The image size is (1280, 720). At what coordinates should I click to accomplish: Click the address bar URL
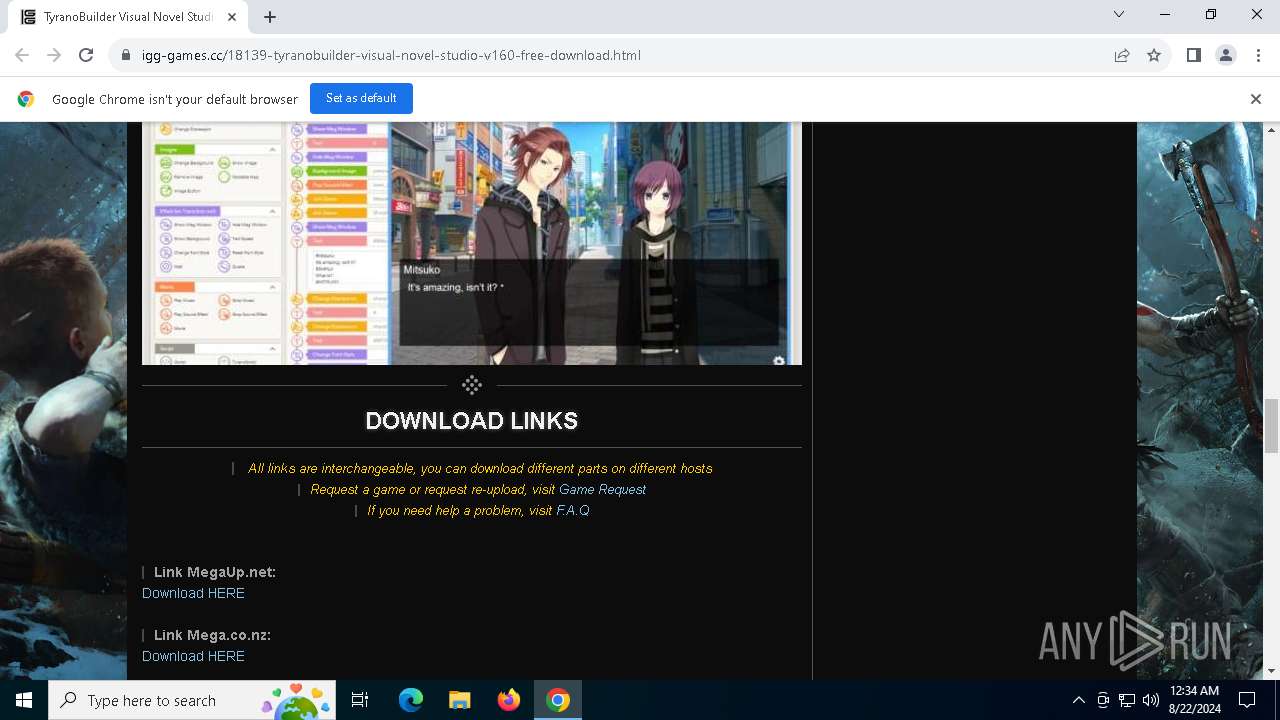point(391,55)
